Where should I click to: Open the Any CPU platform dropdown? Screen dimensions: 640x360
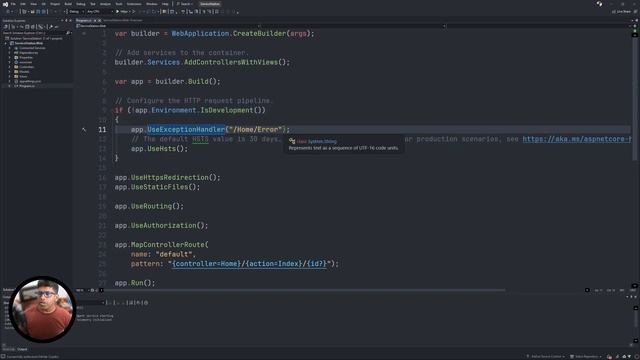[99, 11]
